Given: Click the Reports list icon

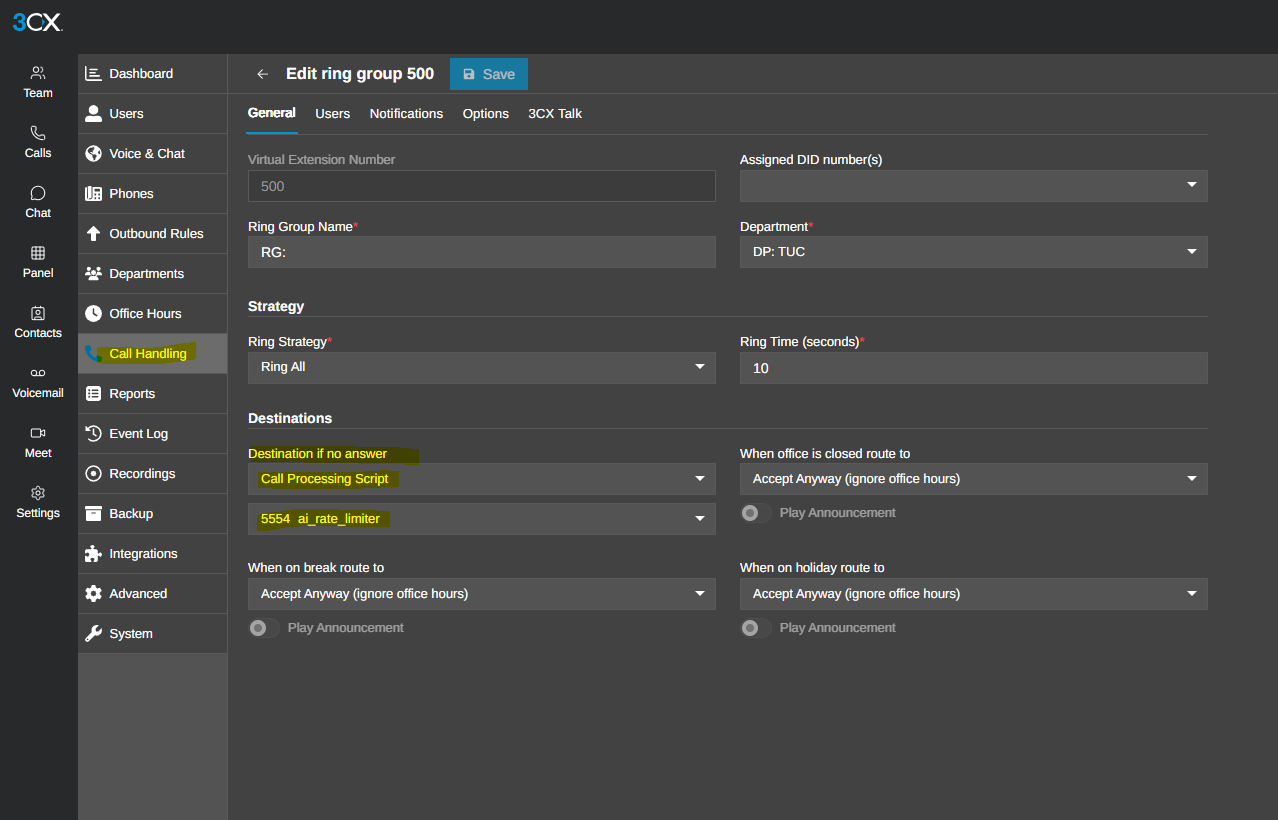Looking at the screenshot, I should [x=94, y=393].
